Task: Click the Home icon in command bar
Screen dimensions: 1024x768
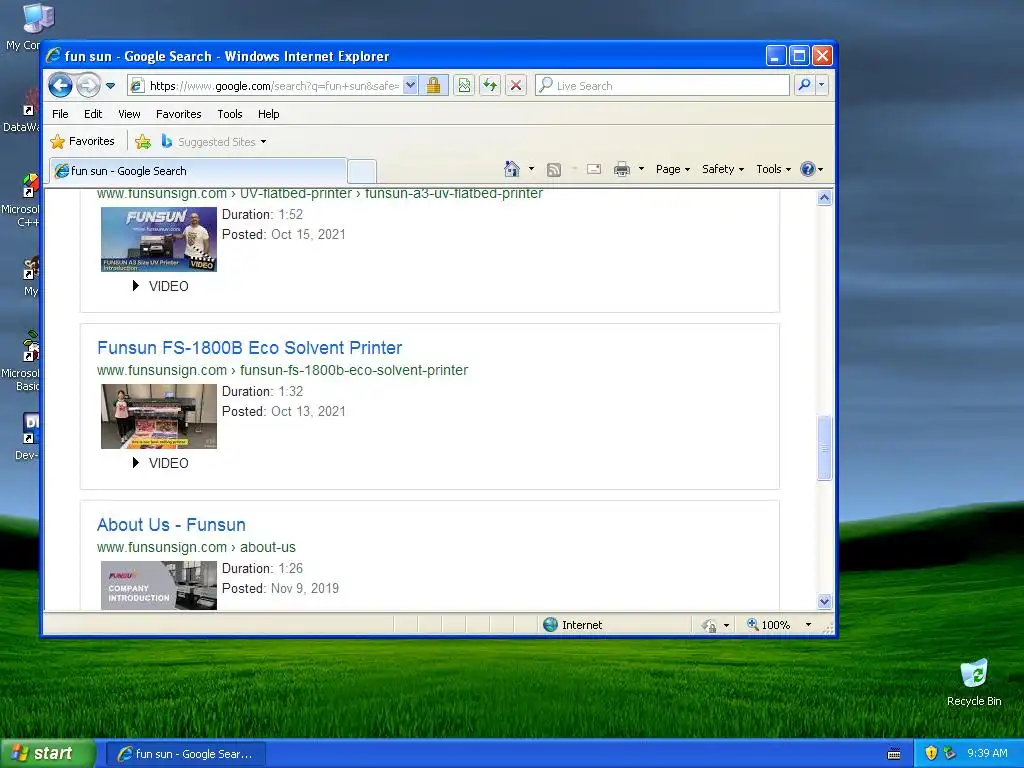Action: pos(511,169)
